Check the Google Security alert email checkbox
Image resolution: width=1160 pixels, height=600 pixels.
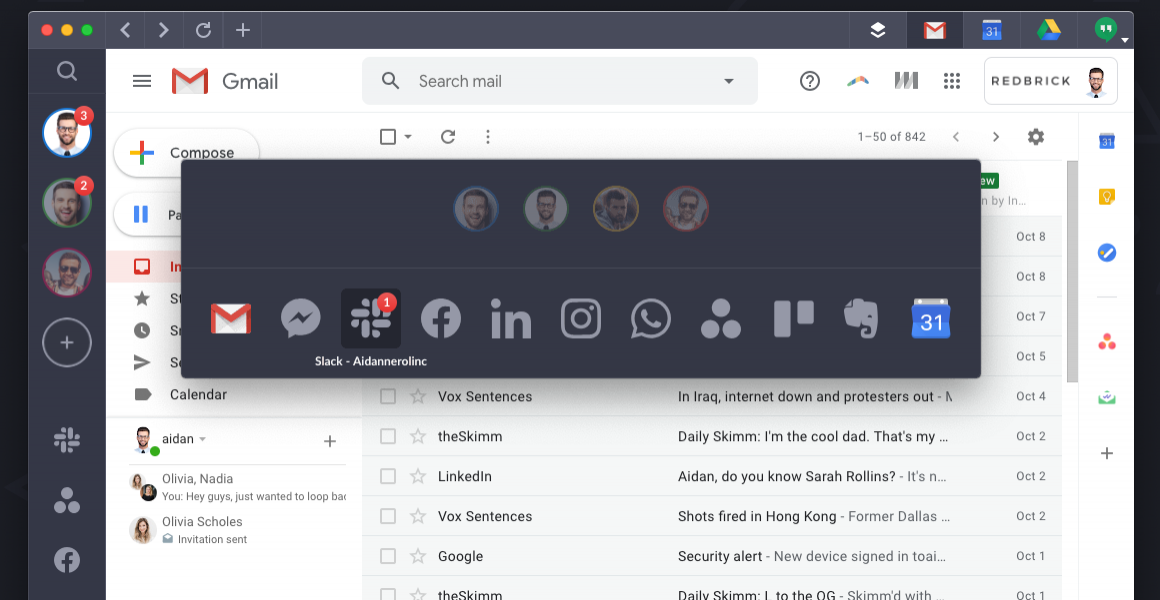coord(388,556)
